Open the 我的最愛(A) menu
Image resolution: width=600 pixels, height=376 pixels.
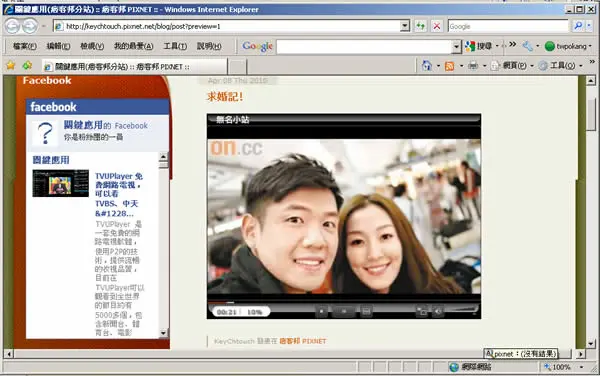click(x=134, y=46)
